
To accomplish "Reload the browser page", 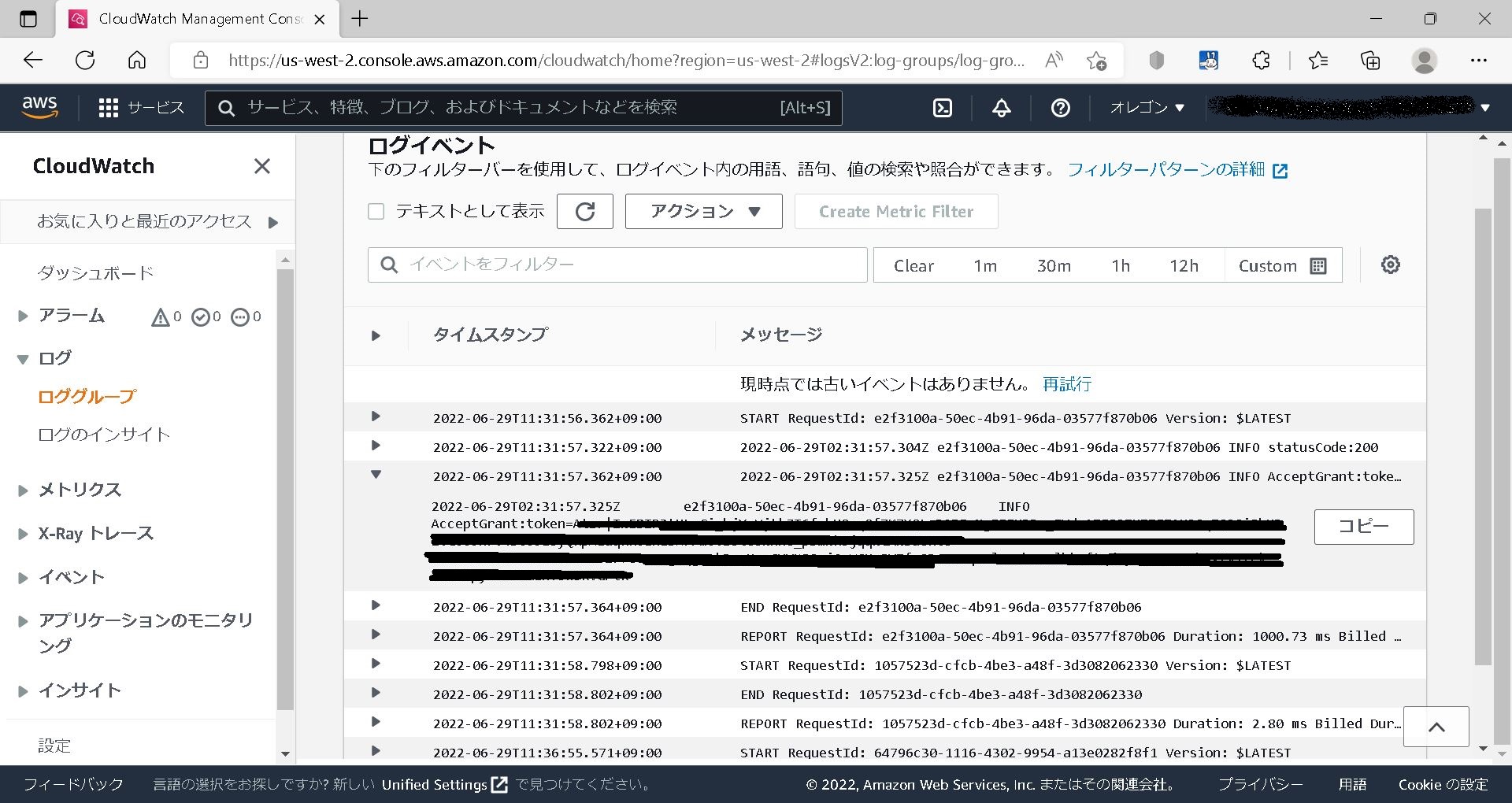I will (x=85, y=60).
